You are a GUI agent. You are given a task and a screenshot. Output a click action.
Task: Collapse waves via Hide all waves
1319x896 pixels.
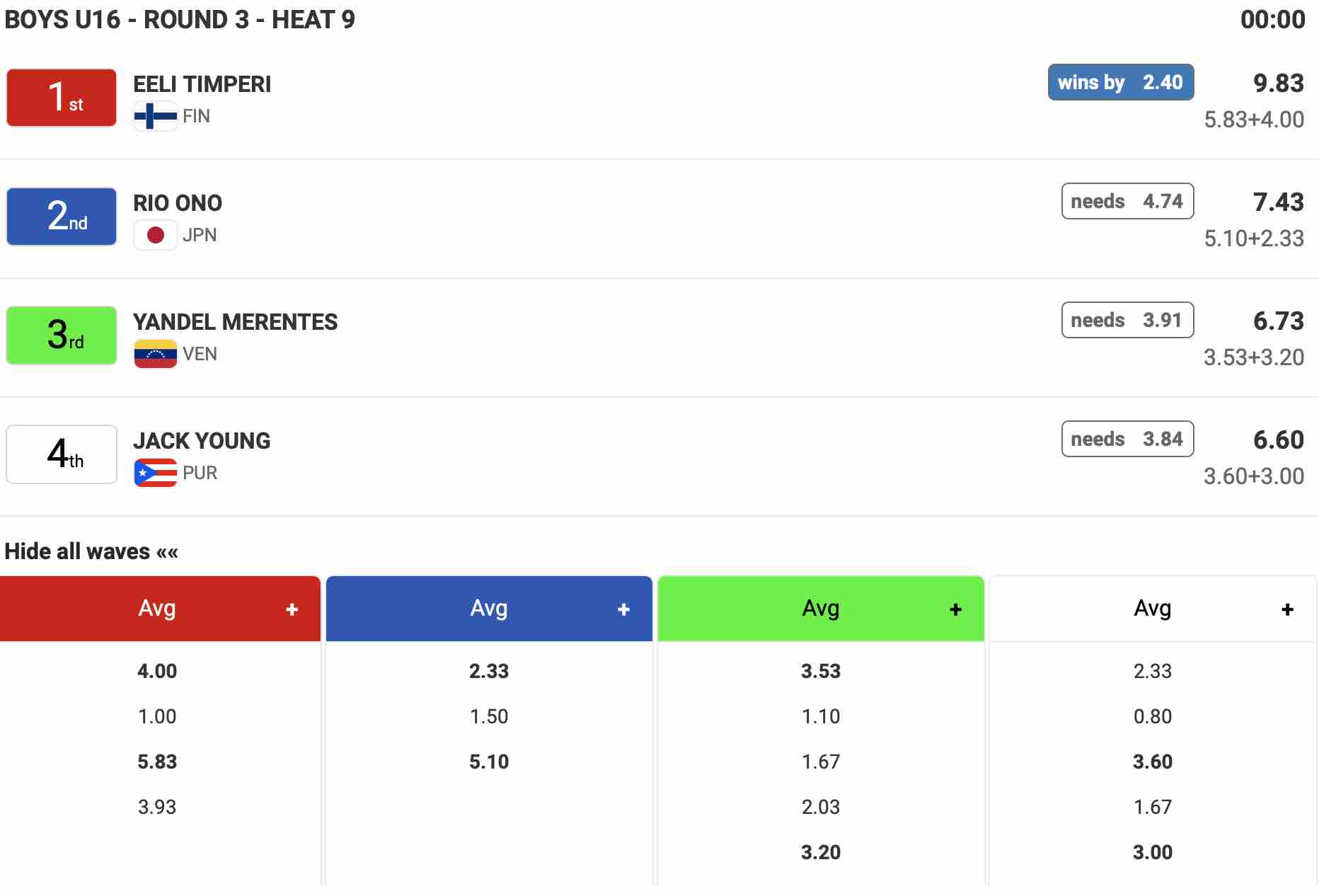[91, 551]
